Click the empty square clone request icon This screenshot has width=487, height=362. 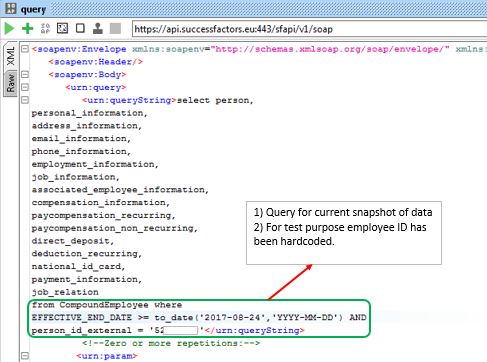(80, 28)
